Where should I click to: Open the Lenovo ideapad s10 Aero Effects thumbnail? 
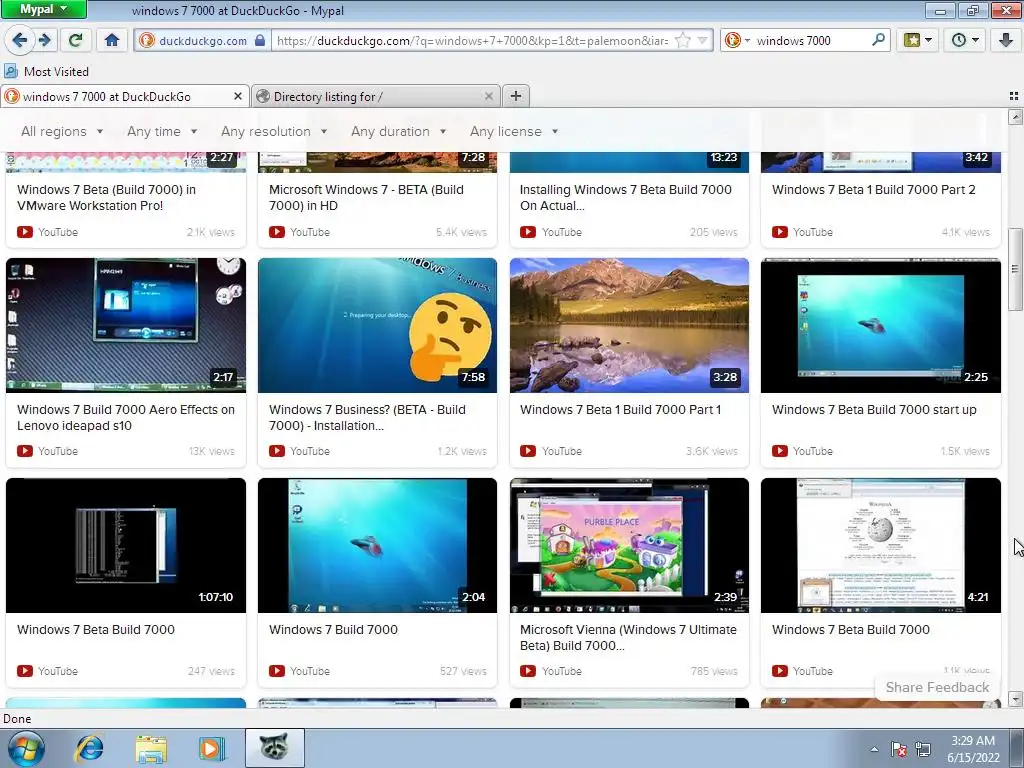(126, 325)
